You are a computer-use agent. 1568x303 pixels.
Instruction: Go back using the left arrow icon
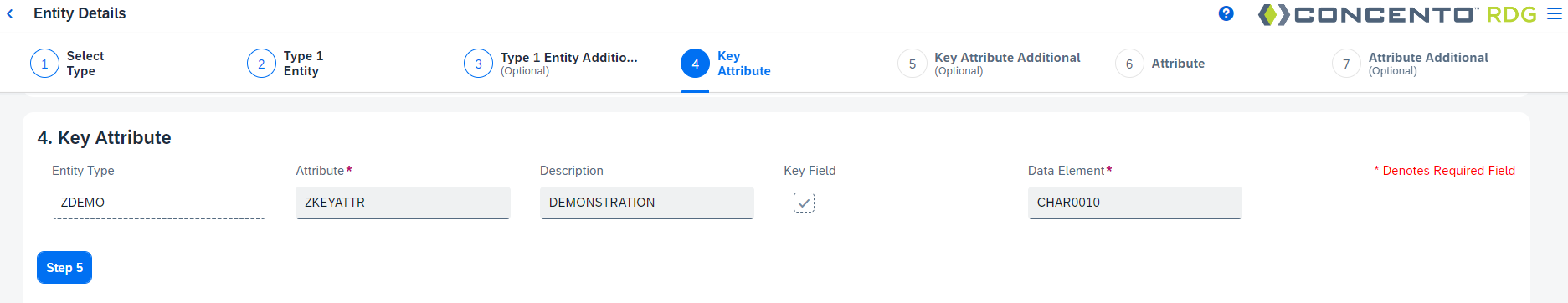tap(10, 14)
